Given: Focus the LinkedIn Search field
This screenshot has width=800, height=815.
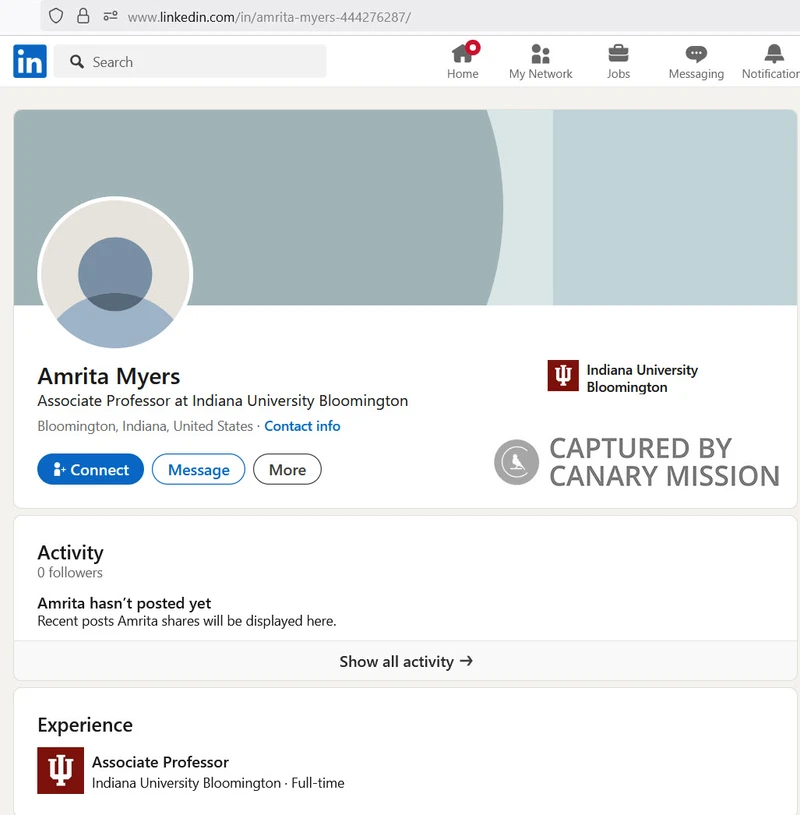Looking at the screenshot, I should coord(190,61).
